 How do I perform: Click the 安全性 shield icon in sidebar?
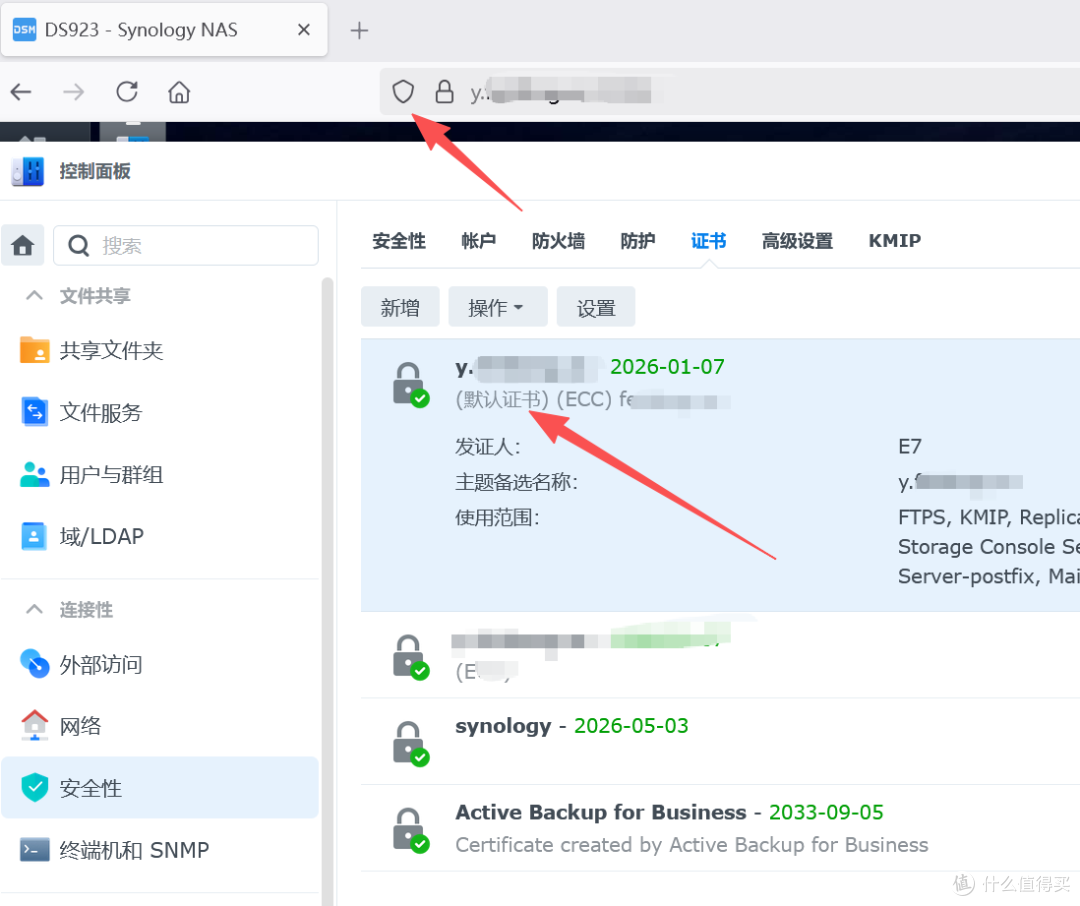click(34, 788)
